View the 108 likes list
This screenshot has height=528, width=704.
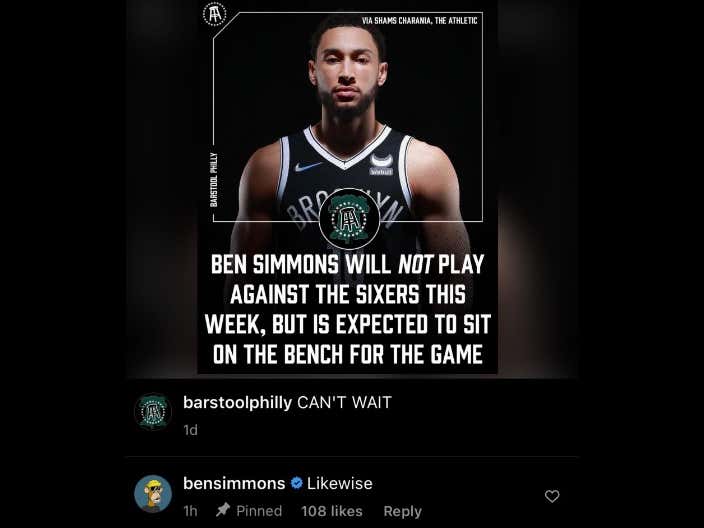coord(332,511)
